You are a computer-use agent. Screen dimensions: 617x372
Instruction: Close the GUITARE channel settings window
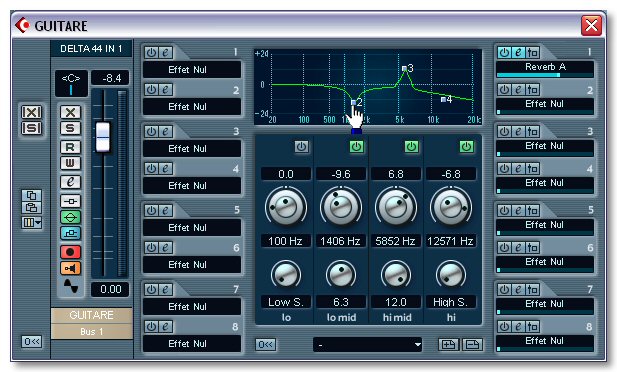[x=591, y=26]
